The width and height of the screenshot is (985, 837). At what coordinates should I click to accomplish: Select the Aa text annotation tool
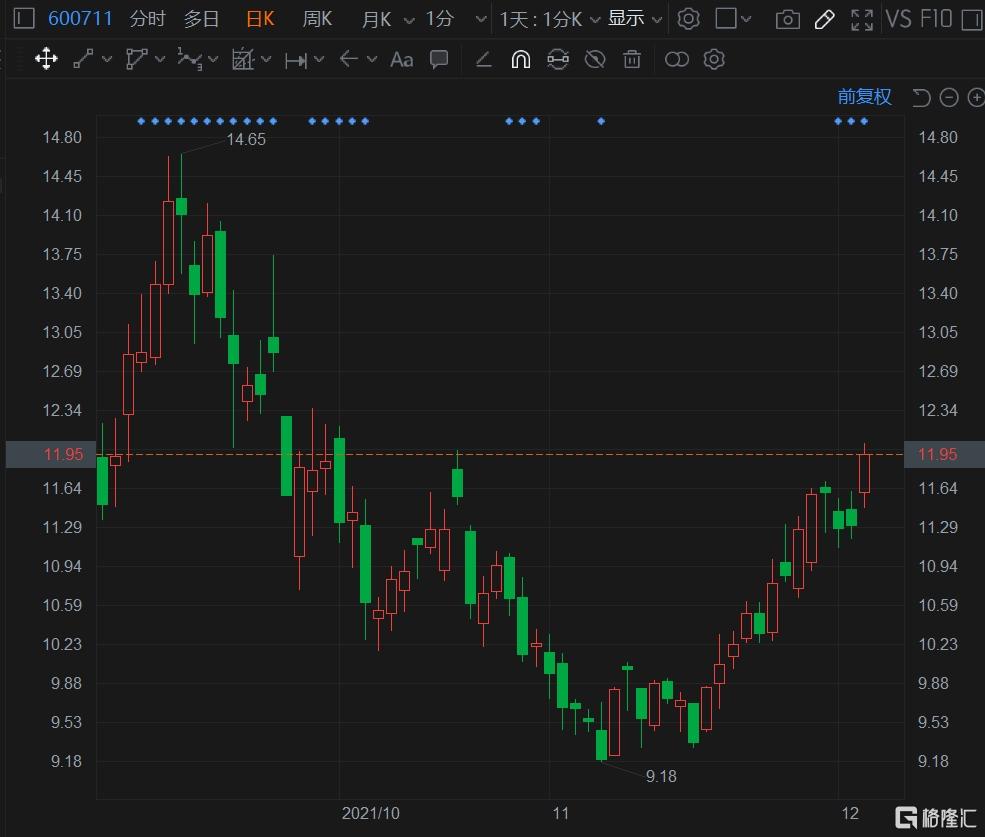coord(401,60)
